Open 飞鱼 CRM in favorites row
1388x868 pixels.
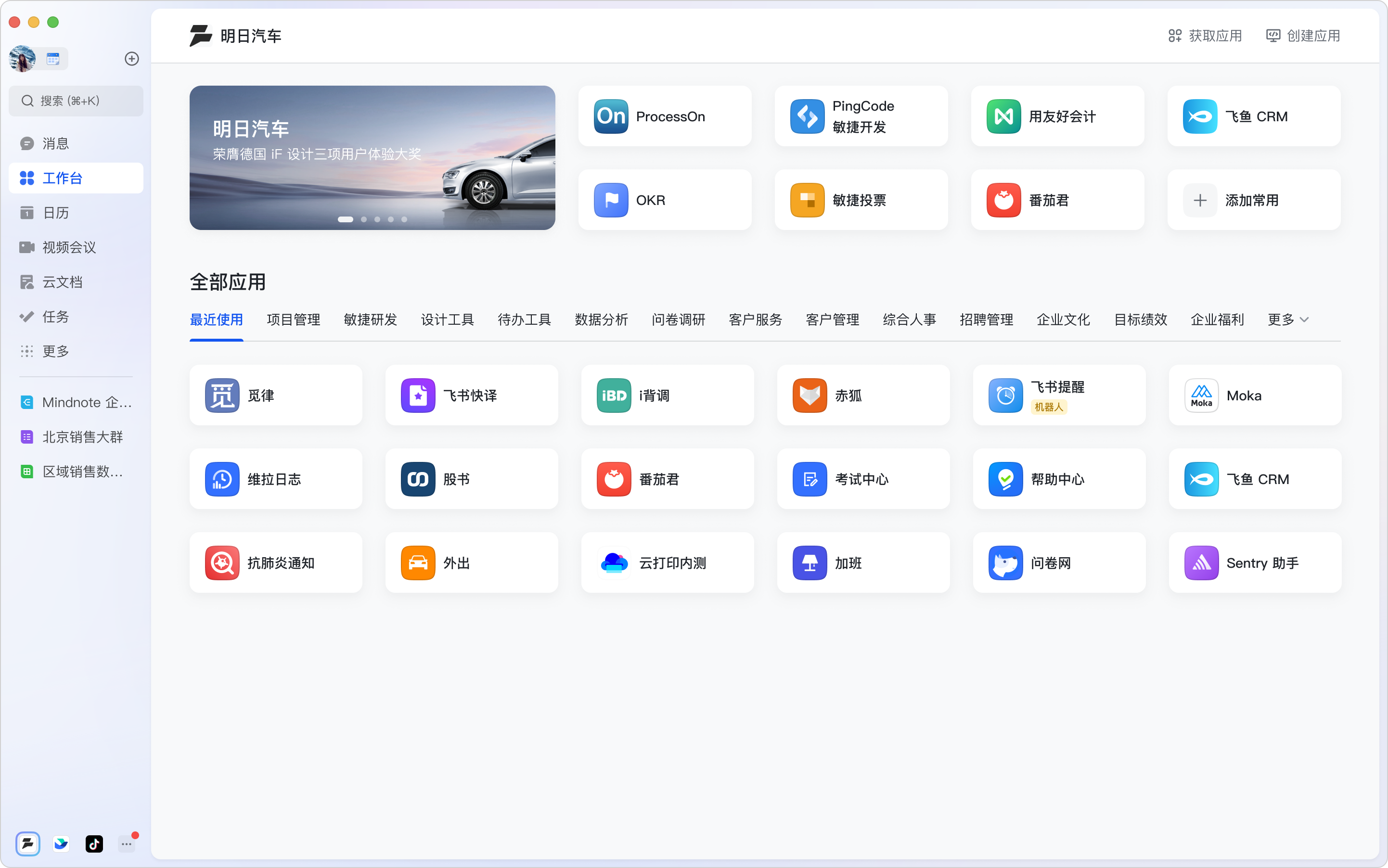click(1254, 116)
